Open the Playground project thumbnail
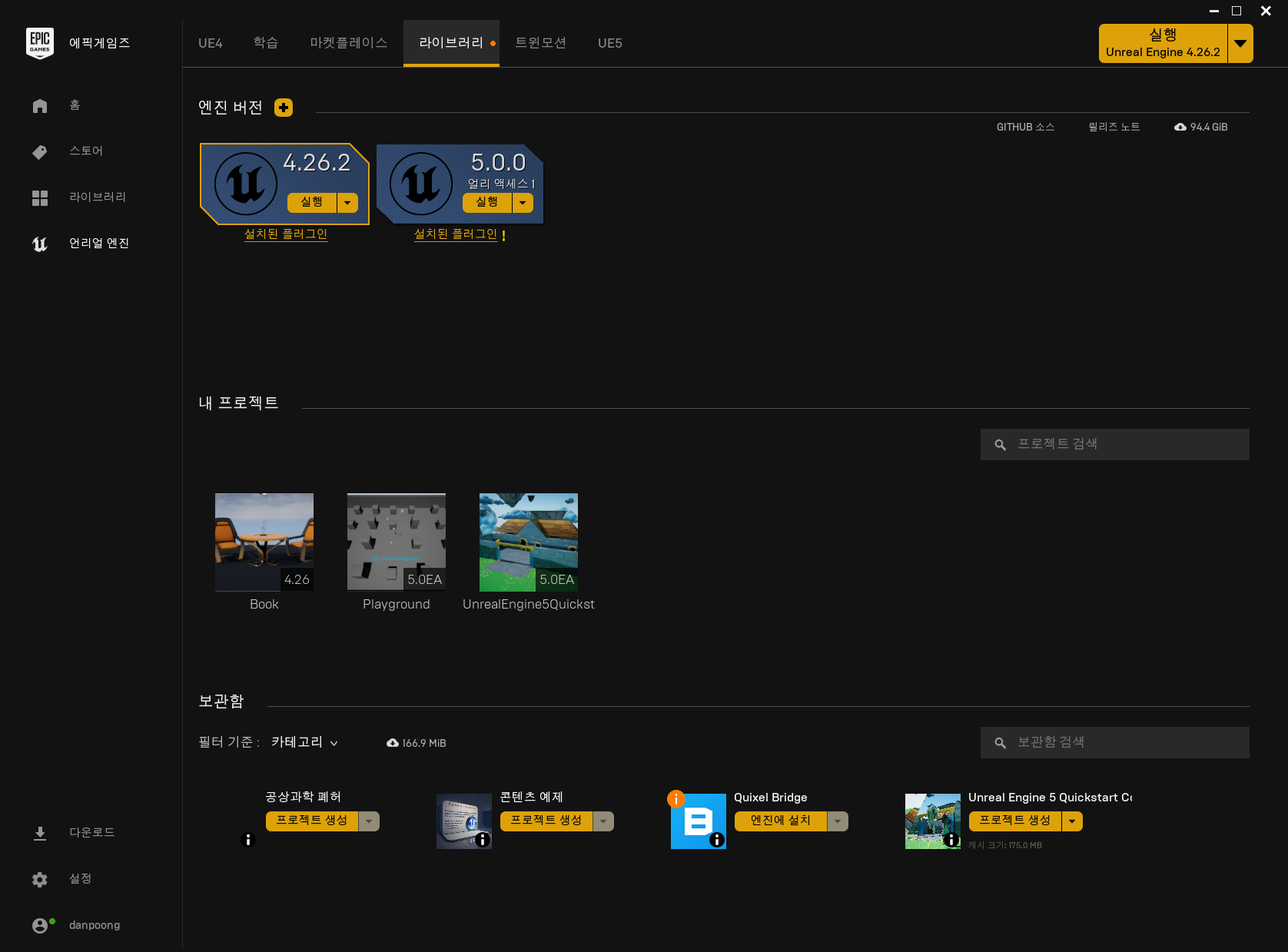The width and height of the screenshot is (1288, 952). (397, 542)
